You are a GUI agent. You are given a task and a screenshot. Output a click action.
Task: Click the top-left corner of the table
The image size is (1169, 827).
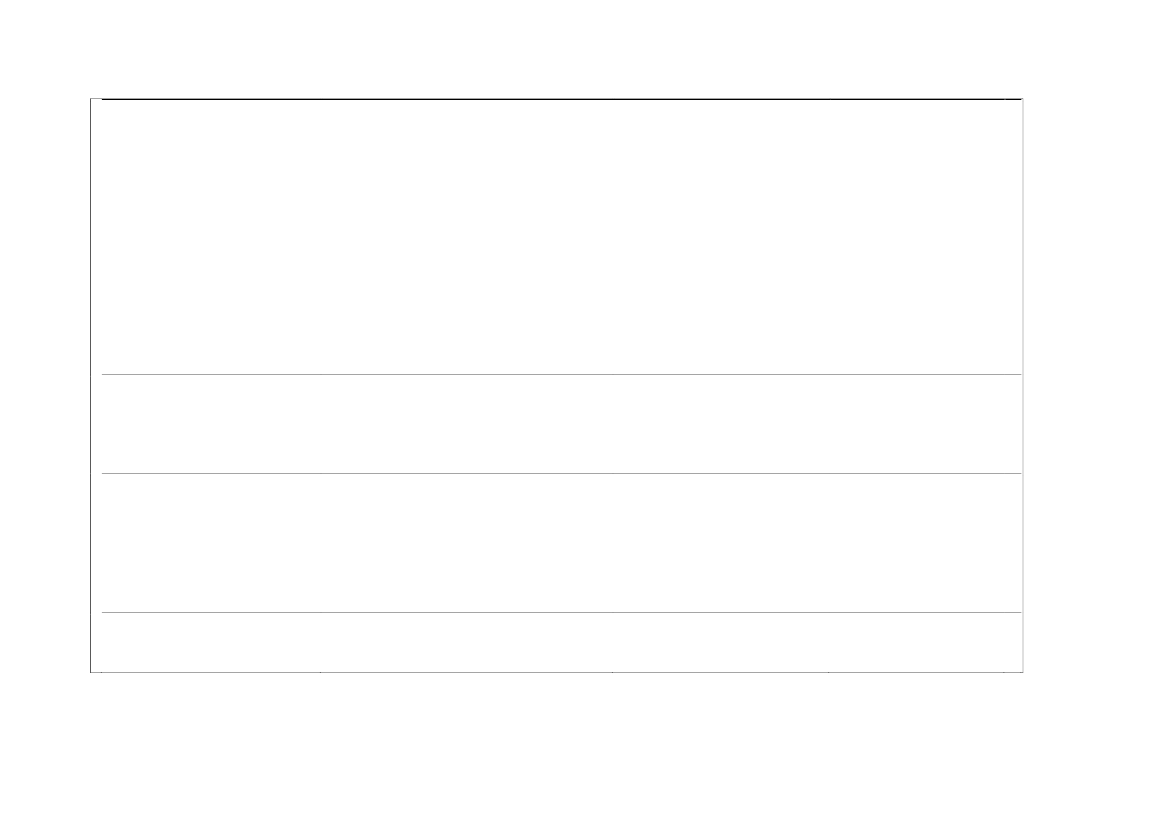[x=92, y=100]
